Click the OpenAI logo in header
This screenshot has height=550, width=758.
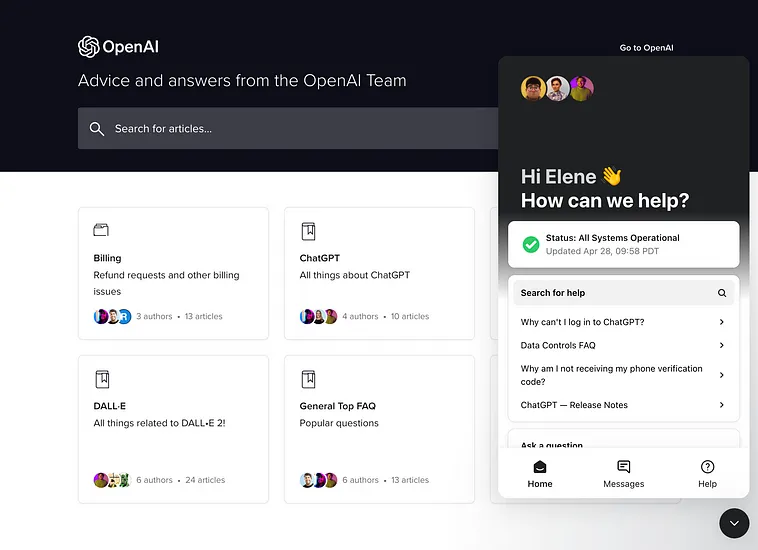pos(118,47)
